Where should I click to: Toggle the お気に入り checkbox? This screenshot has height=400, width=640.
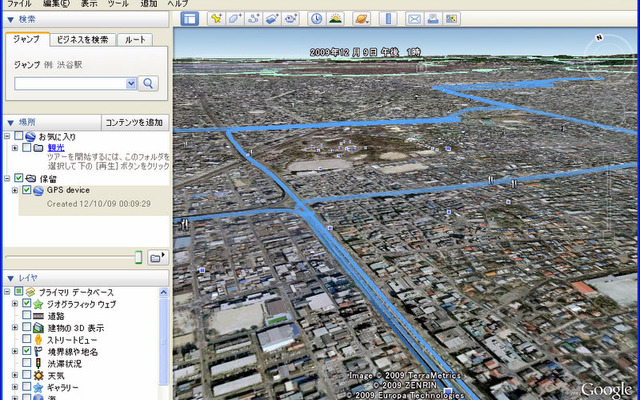pyautogui.click(x=18, y=136)
